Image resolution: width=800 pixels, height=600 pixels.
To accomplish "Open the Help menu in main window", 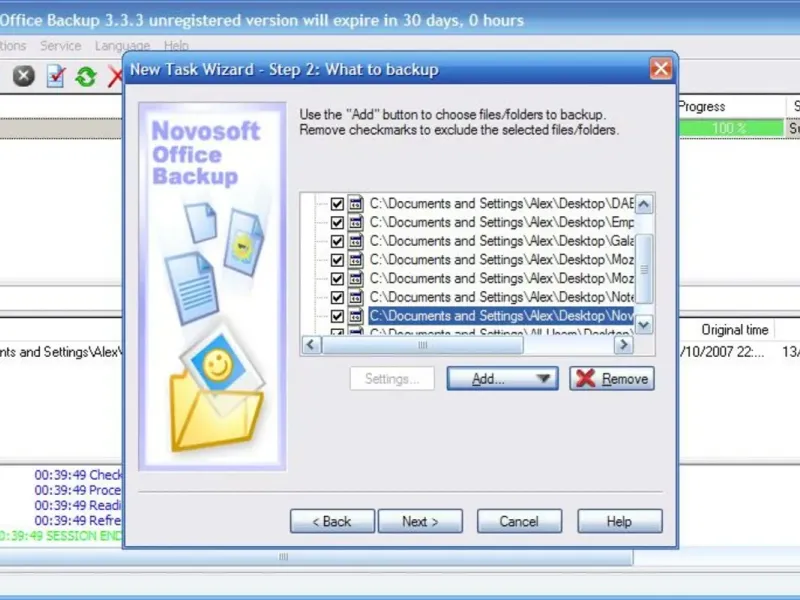I will [176, 46].
